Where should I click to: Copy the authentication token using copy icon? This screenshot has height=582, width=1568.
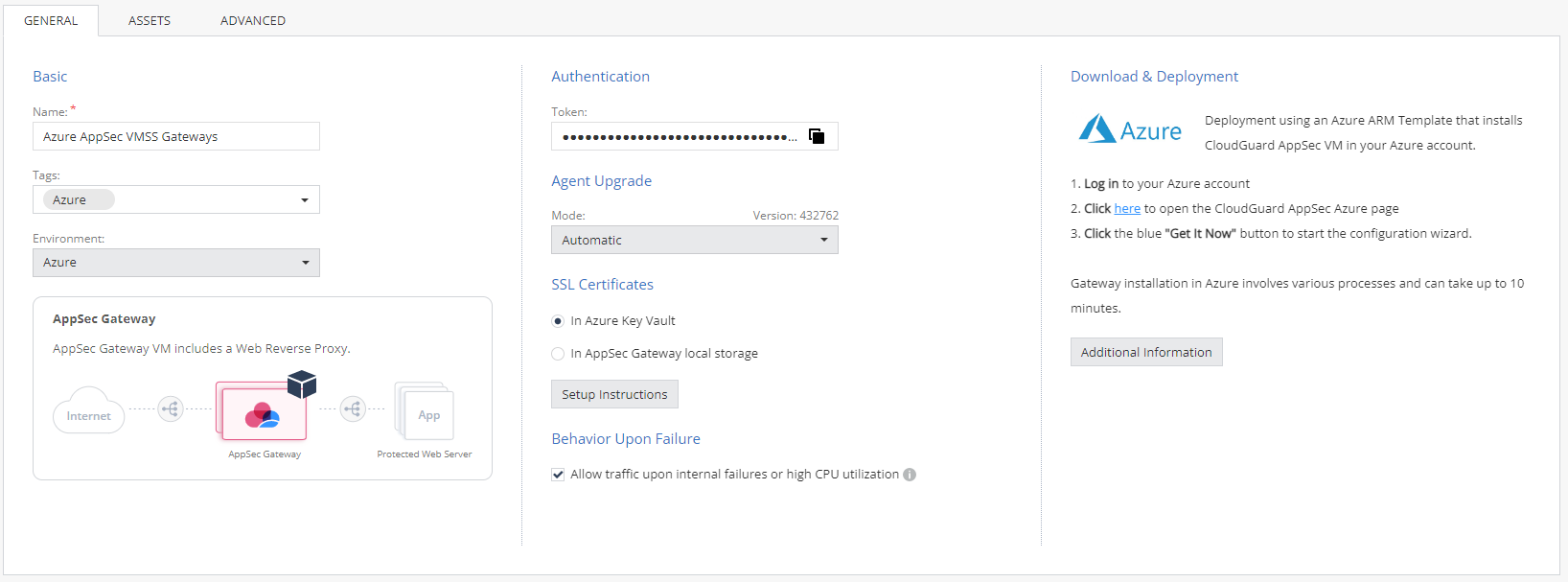tap(817, 136)
